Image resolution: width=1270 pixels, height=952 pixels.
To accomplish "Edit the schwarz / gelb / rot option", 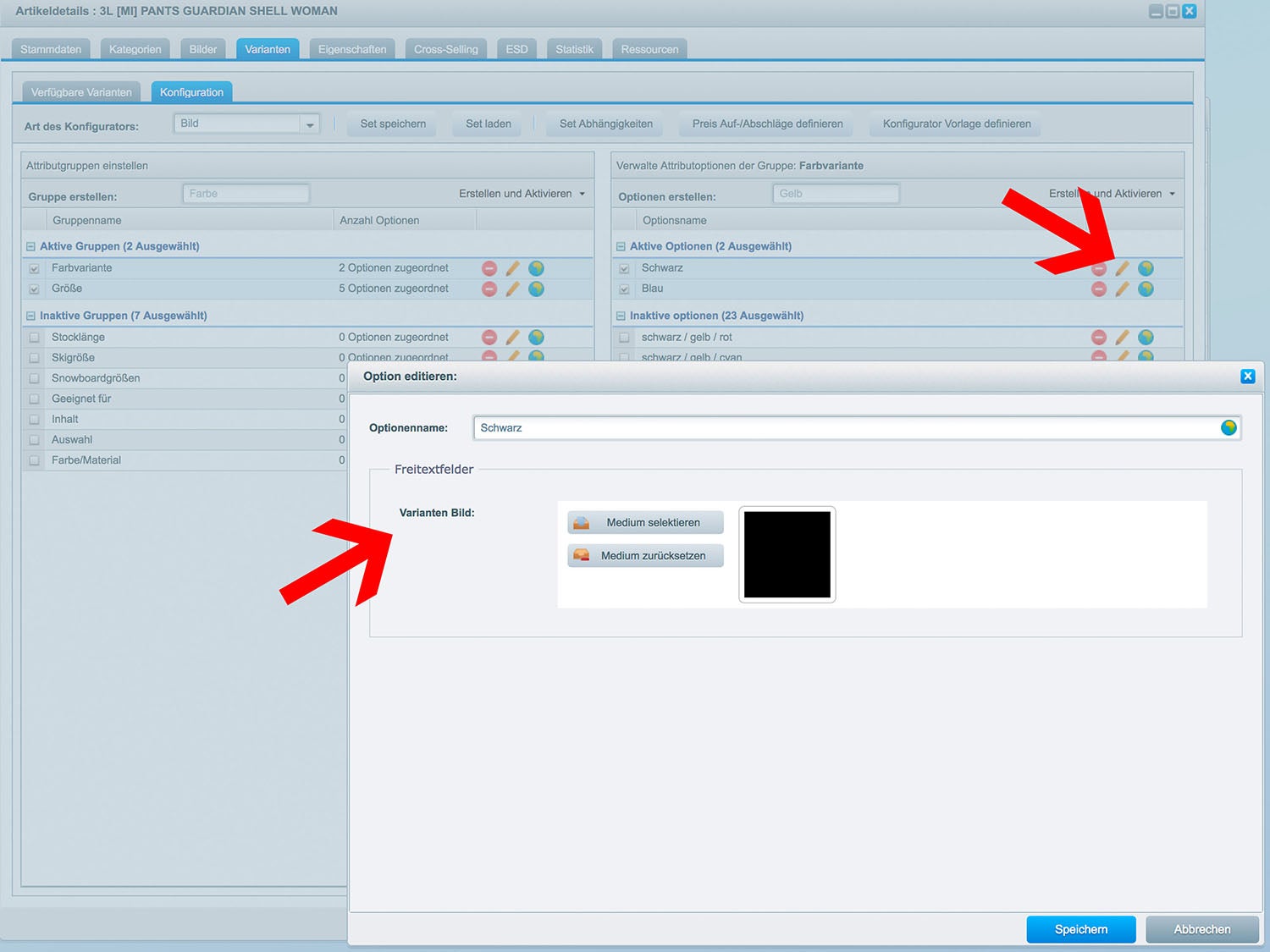I will point(1122,337).
